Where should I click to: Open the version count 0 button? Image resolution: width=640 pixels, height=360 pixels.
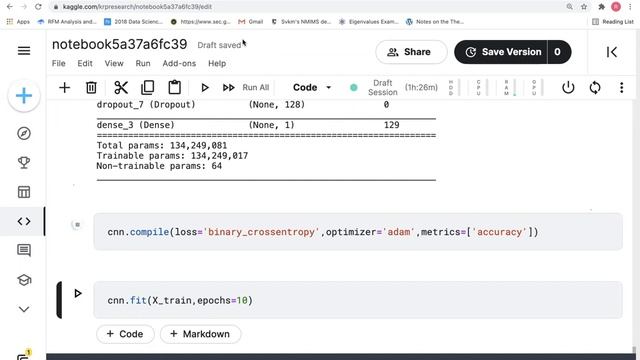pos(559,52)
